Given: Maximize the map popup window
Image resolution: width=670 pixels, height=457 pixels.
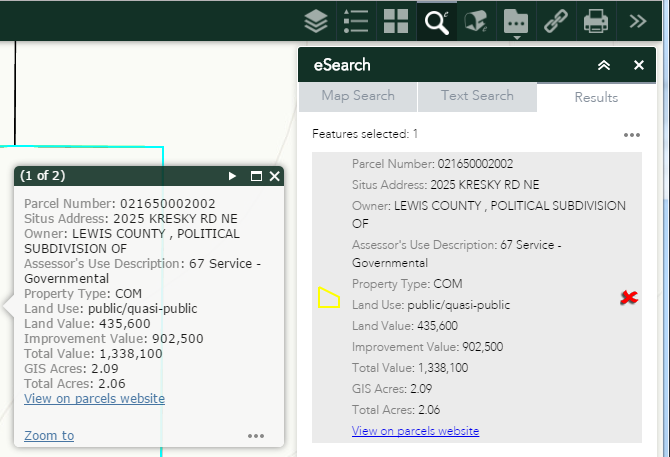Looking at the screenshot, I should coord(256,176).
